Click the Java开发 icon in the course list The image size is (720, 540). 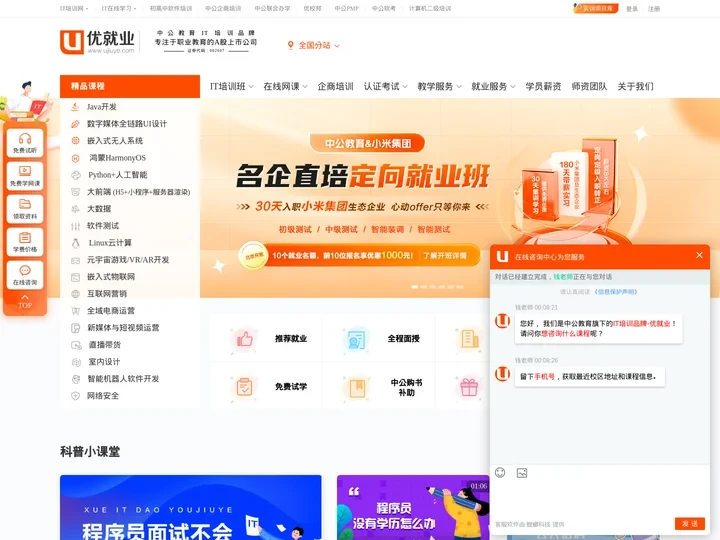tap(75, 107)
